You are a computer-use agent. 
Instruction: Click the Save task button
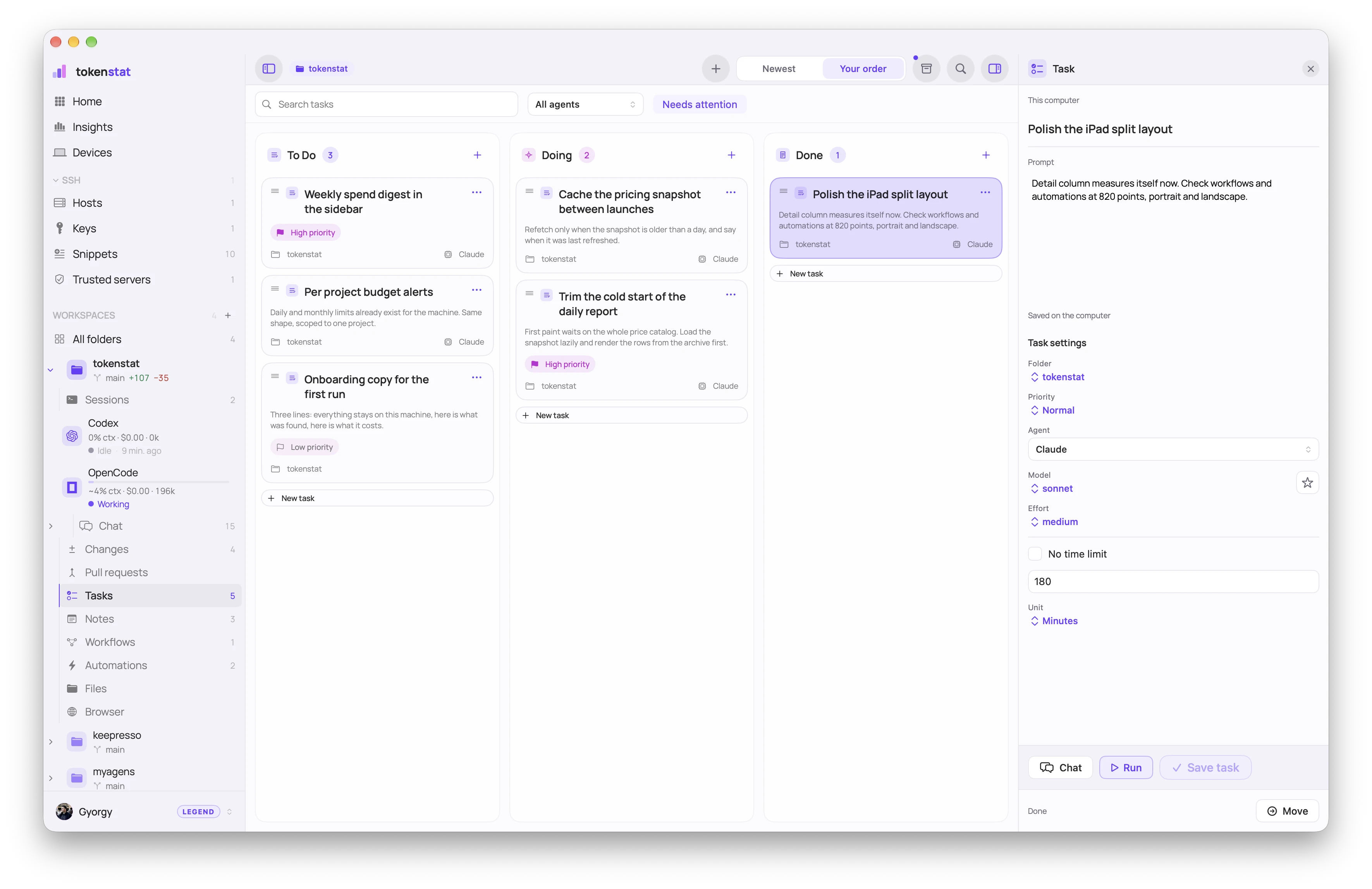(1205, 767)
